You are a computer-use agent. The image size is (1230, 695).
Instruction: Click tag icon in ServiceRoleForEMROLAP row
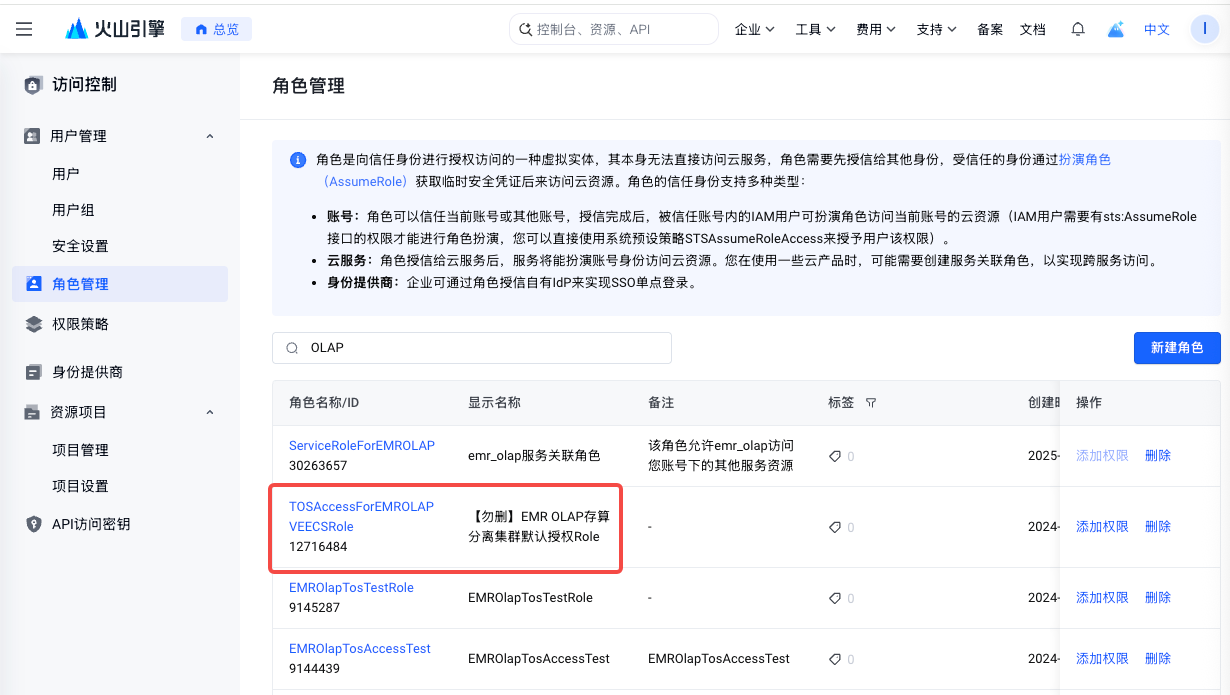(x=835, y=456)
